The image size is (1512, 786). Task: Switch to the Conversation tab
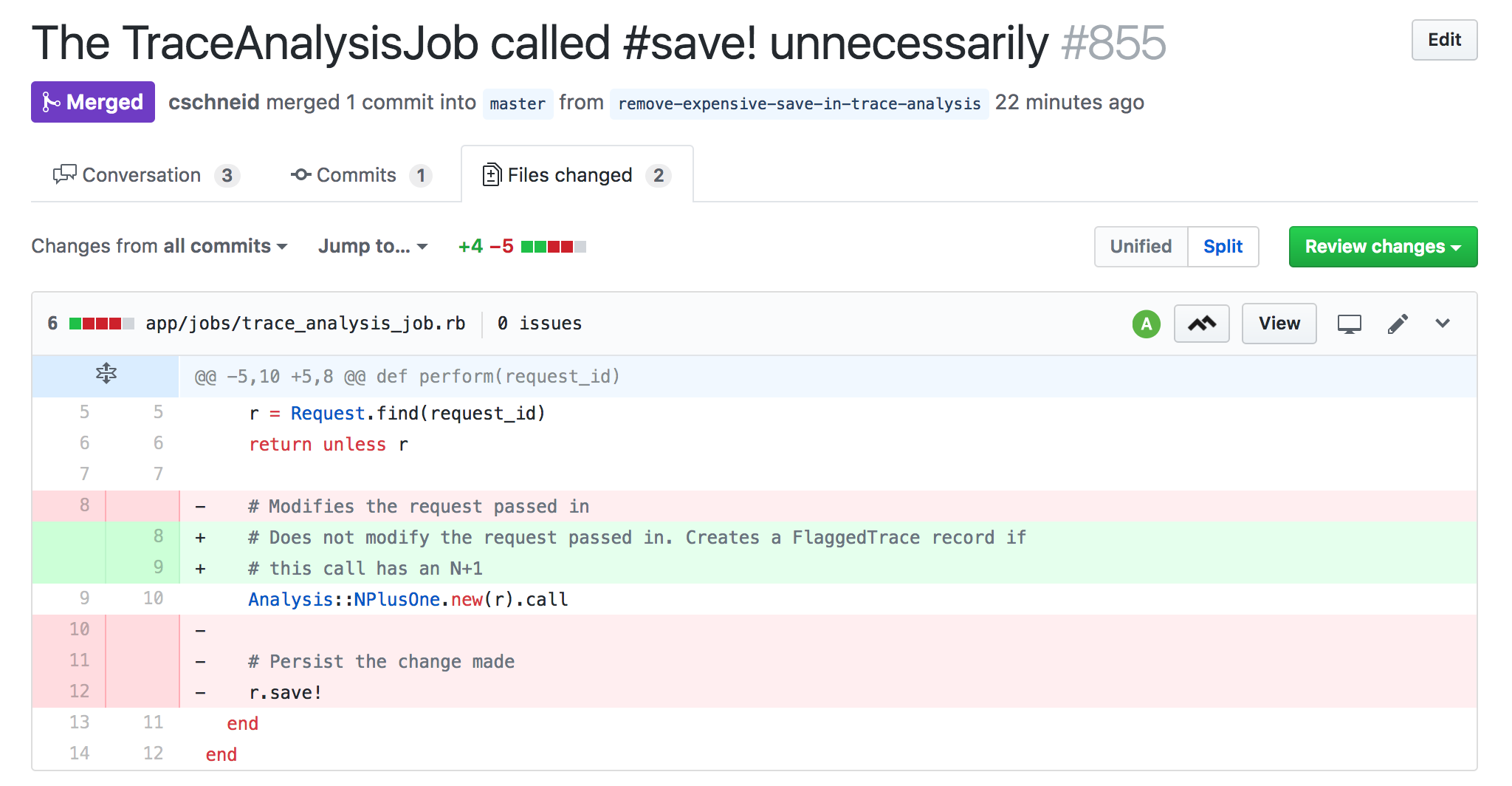(146, 174)
